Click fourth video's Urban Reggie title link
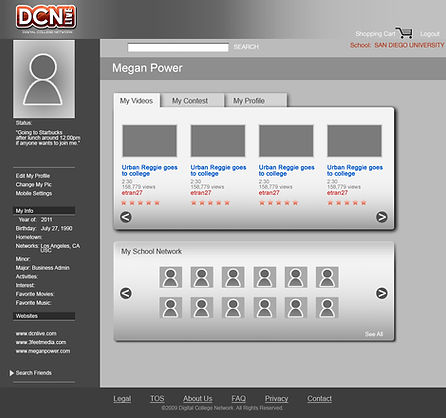Image resolution: width=446 pixels, height=418 pixels. 355,170
